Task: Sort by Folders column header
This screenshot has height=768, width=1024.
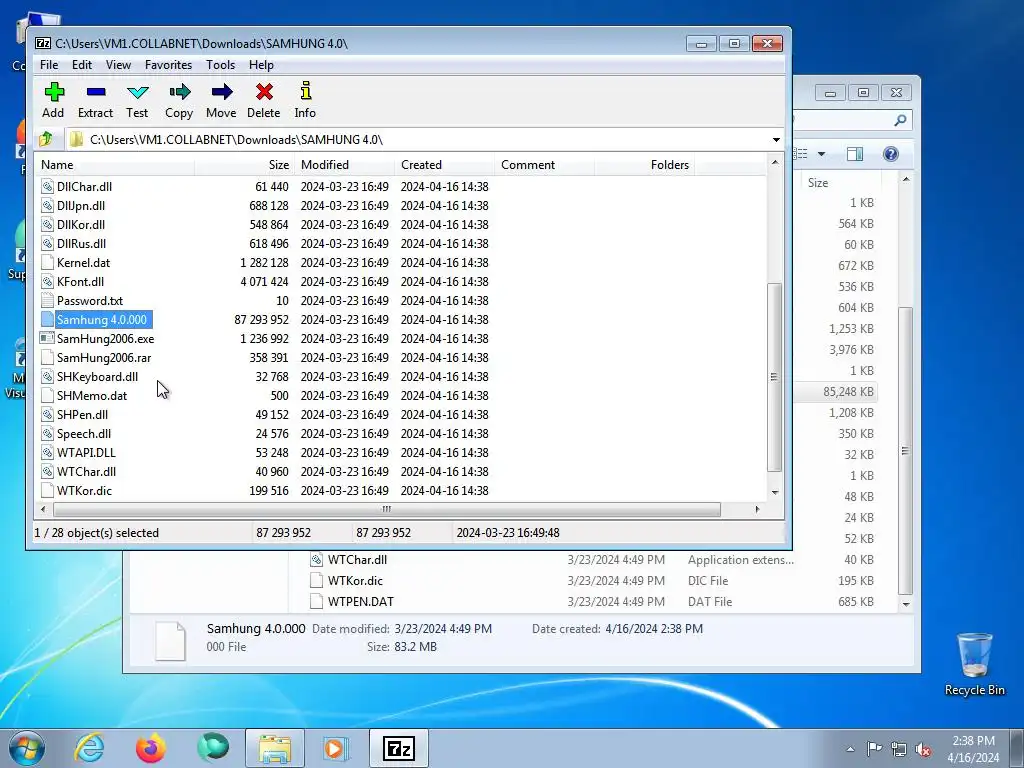Action: point(644,165)
